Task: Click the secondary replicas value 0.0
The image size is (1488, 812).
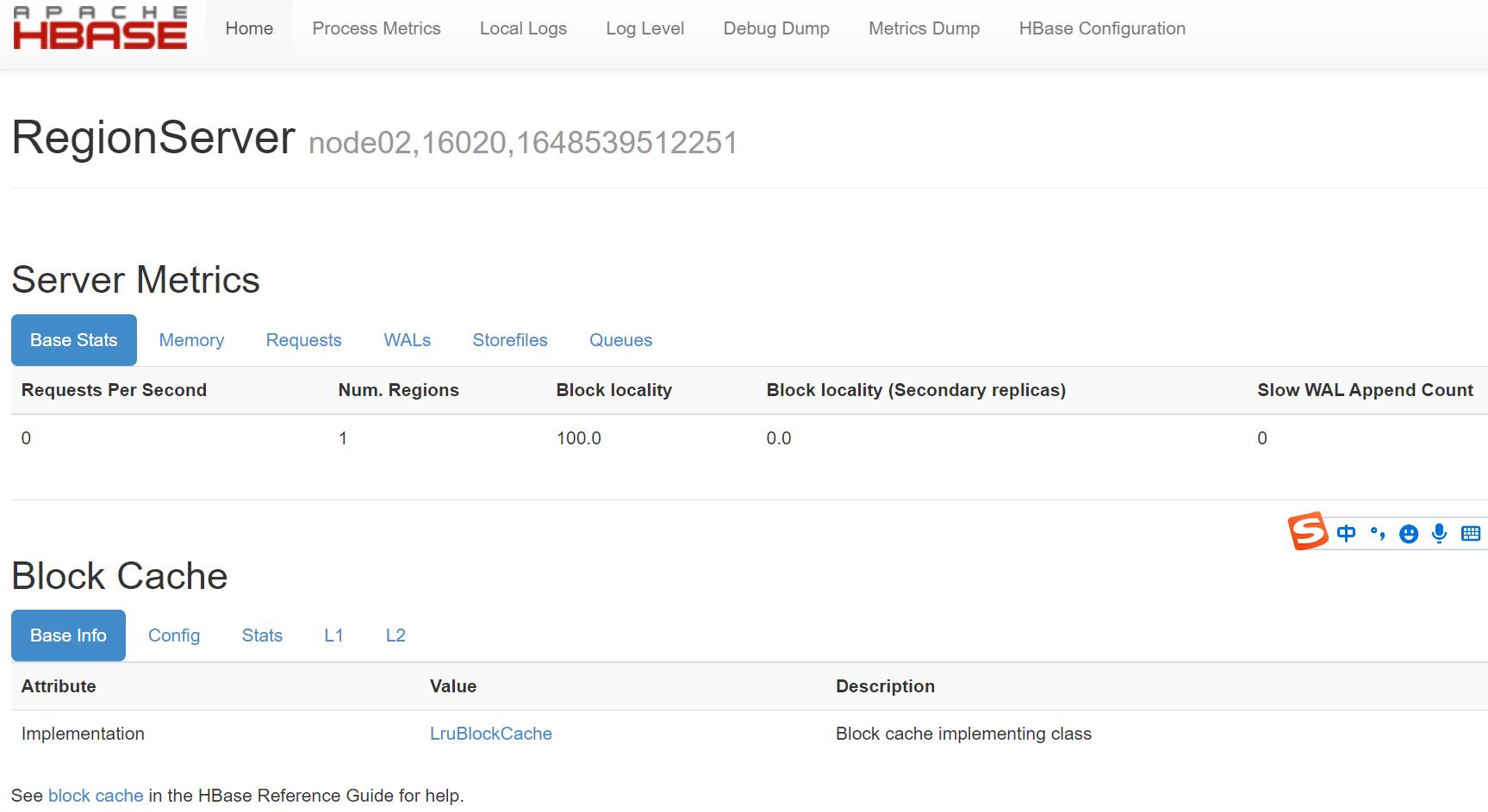Action: point(779,438)
